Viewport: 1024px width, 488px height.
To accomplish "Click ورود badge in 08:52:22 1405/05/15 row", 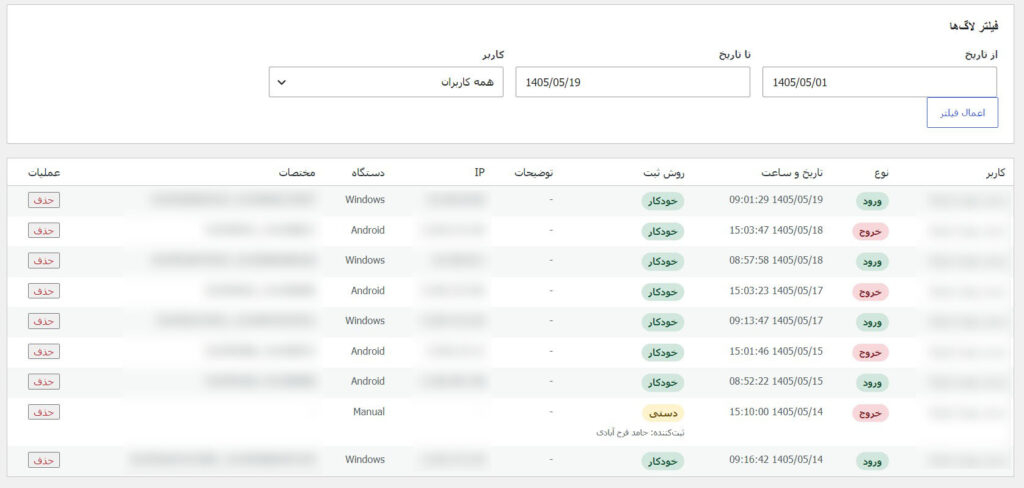I will coord(872,382).
